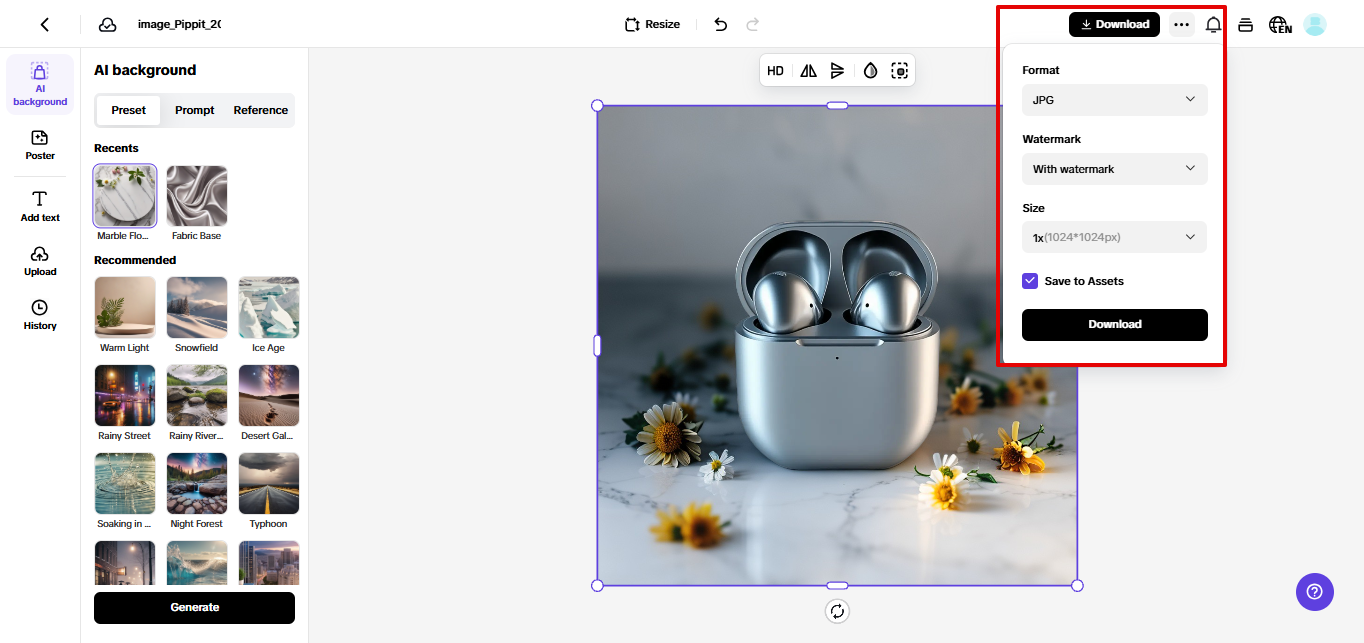
Task: Open the Watermark dropdown
Action: [x=1114, y=169]
